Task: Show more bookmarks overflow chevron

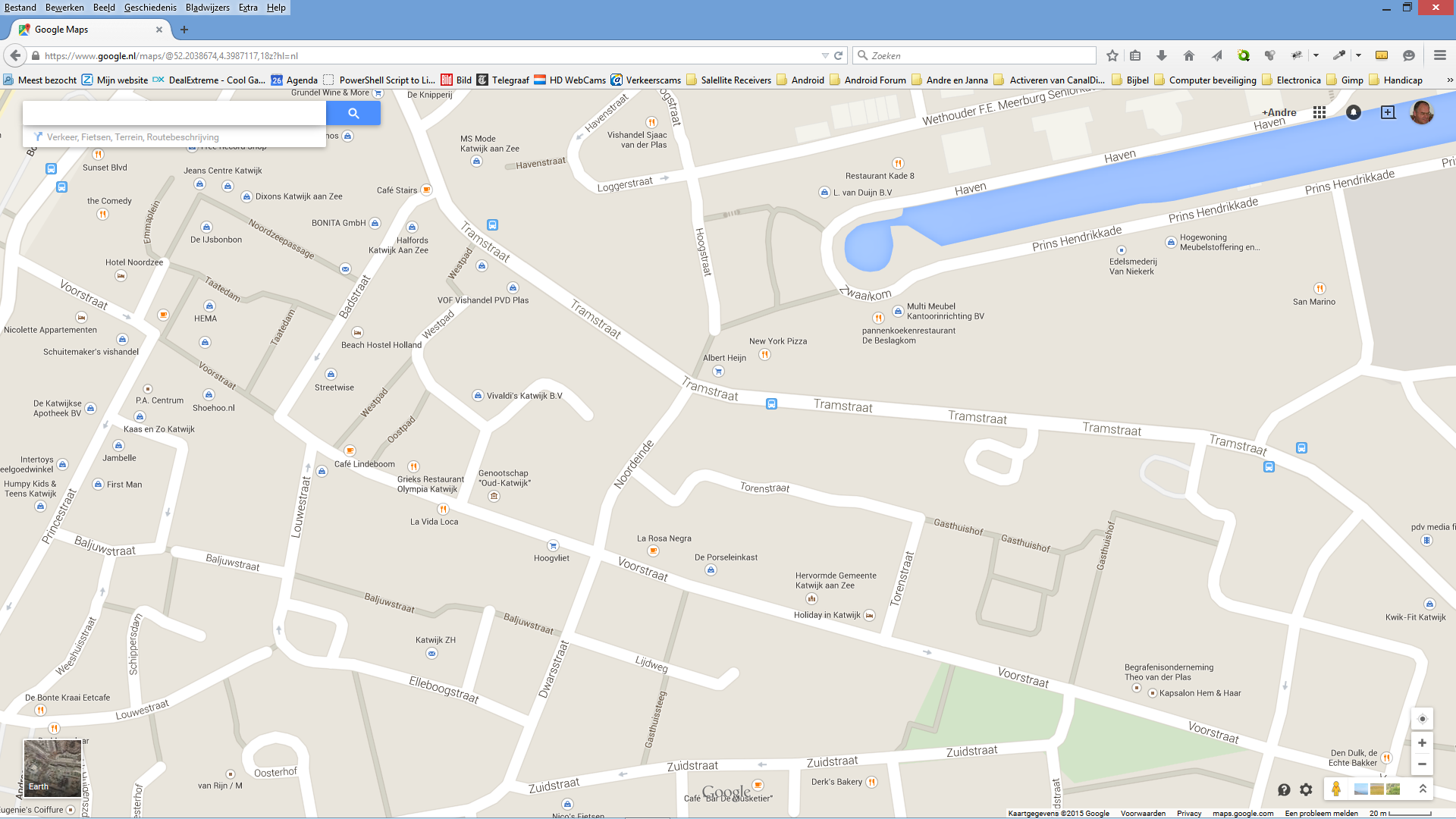Action: coord(1450,80)
